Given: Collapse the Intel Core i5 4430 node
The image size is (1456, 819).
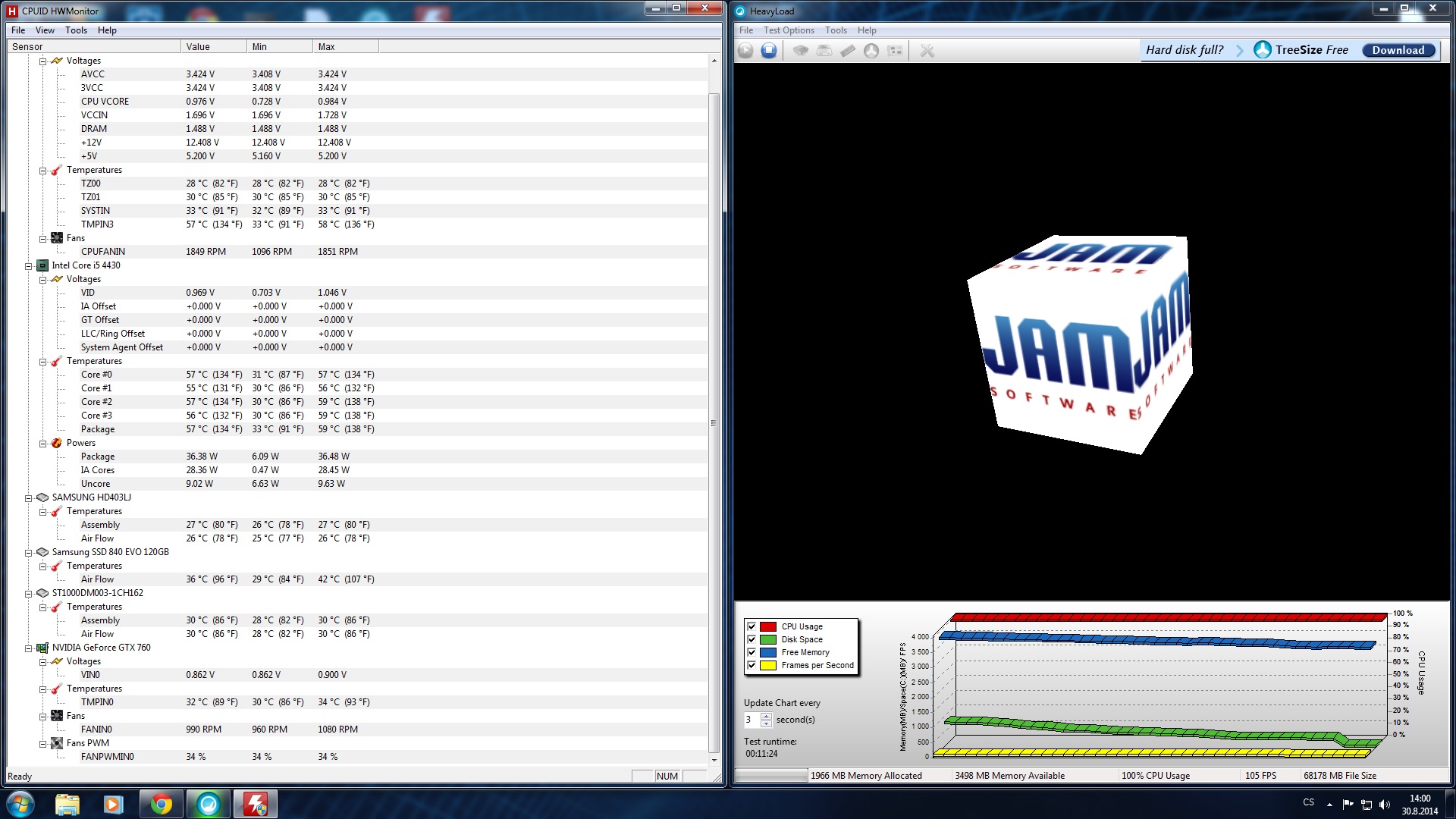Looking at the screenshot, I should [29, 266].
